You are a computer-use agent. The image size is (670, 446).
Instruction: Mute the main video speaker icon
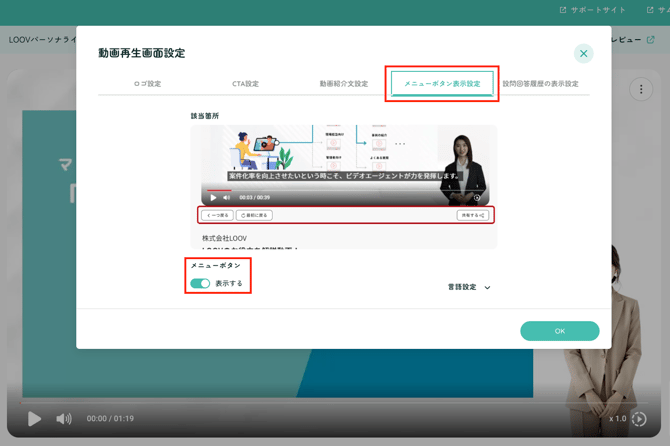coord(64,419)
